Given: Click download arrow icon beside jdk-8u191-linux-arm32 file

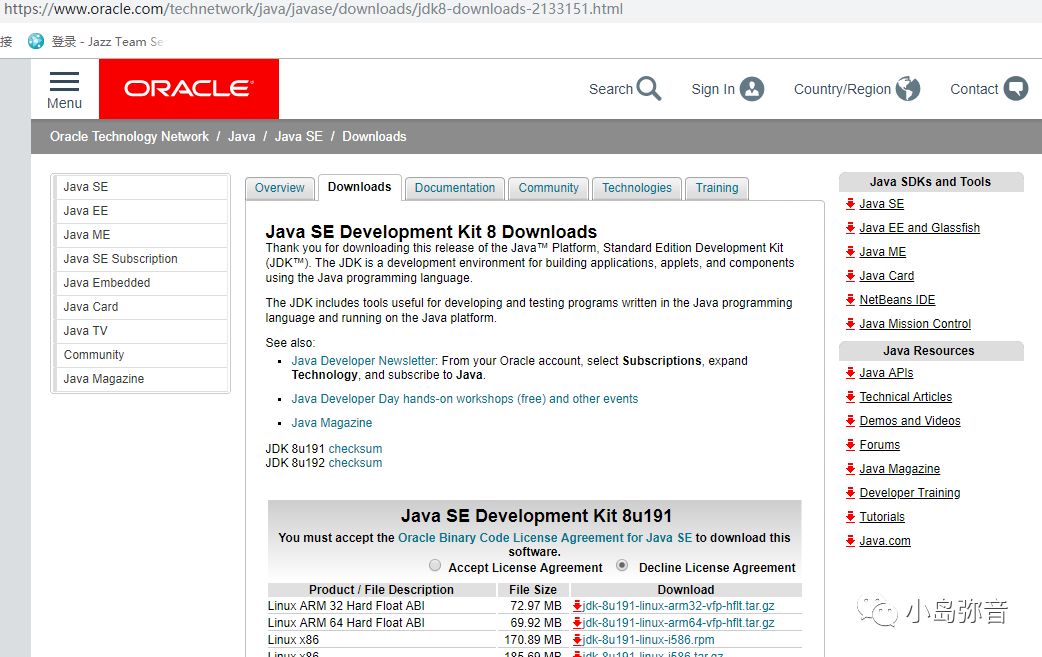Looking at the screenshot, I should [577, 606].
